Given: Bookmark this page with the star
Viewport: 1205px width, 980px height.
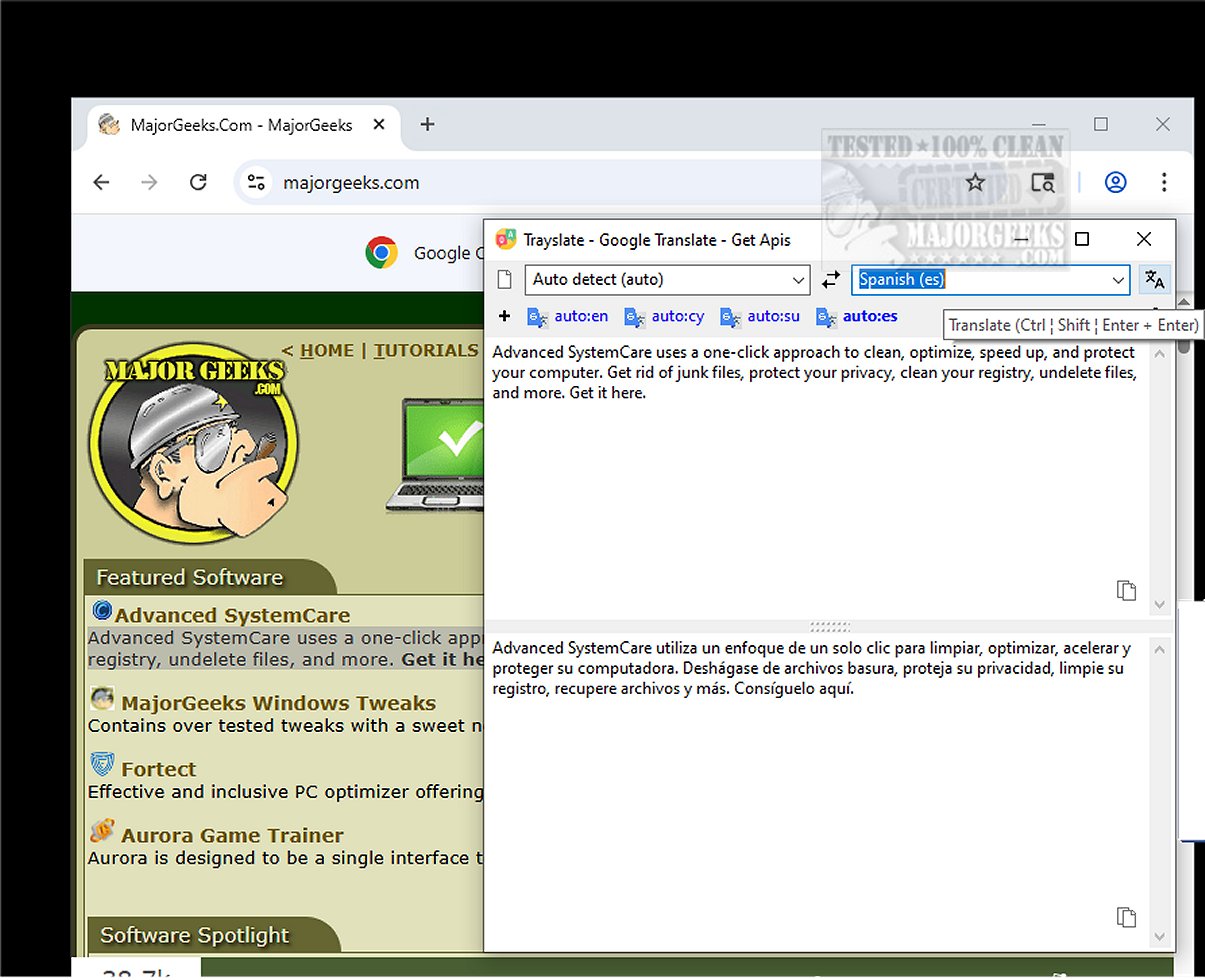Looking at the screenshot, I should coord(975,182).
